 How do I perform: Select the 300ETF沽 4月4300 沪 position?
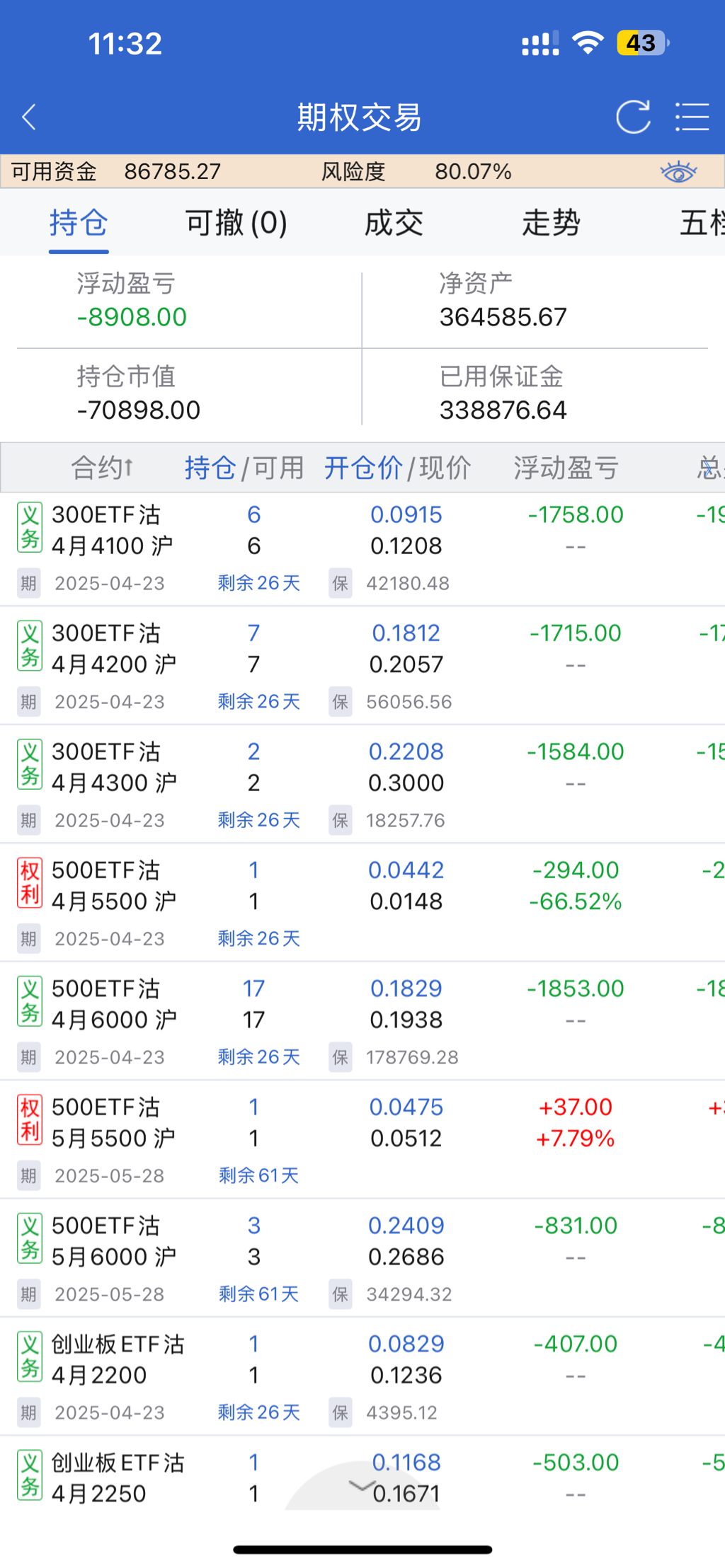coord(106,767)
